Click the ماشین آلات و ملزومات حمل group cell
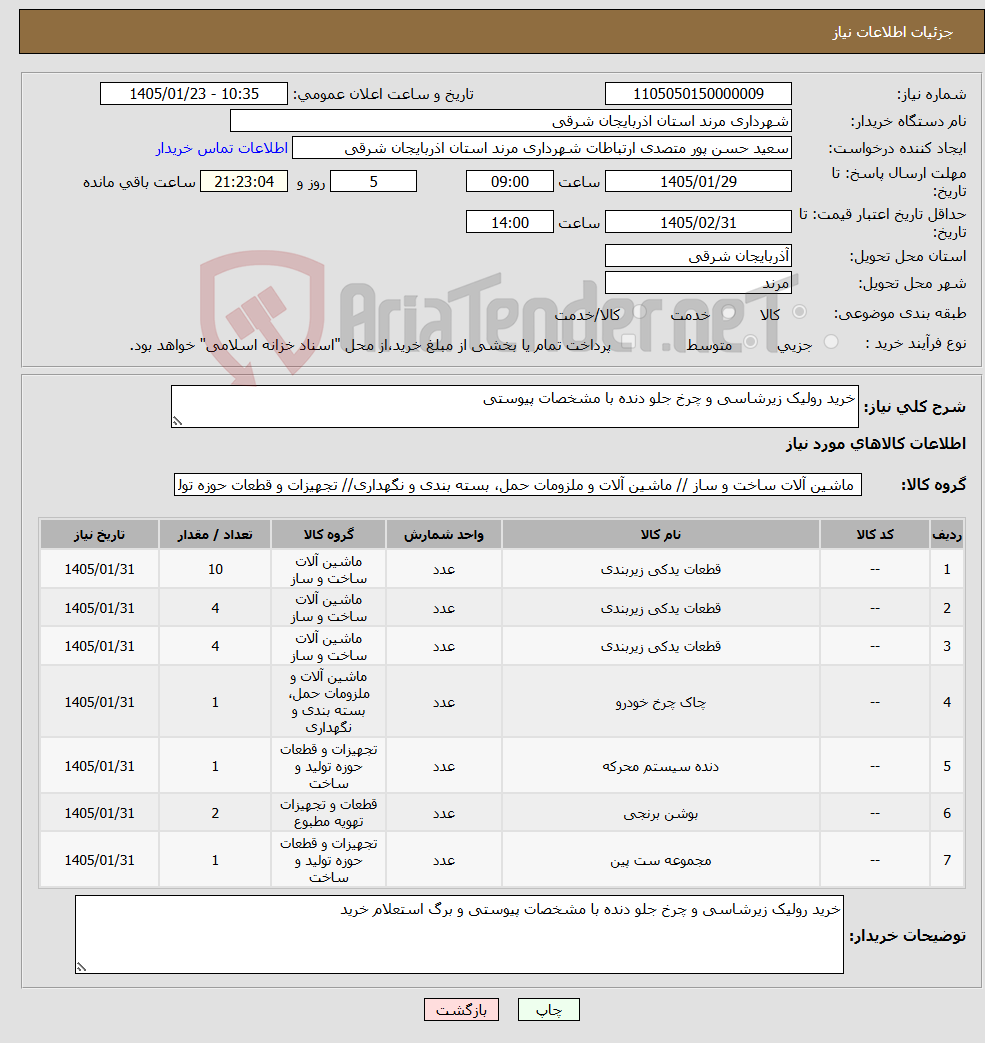The width and height of the screenshot is (985, 1043). tap(329, 702)
